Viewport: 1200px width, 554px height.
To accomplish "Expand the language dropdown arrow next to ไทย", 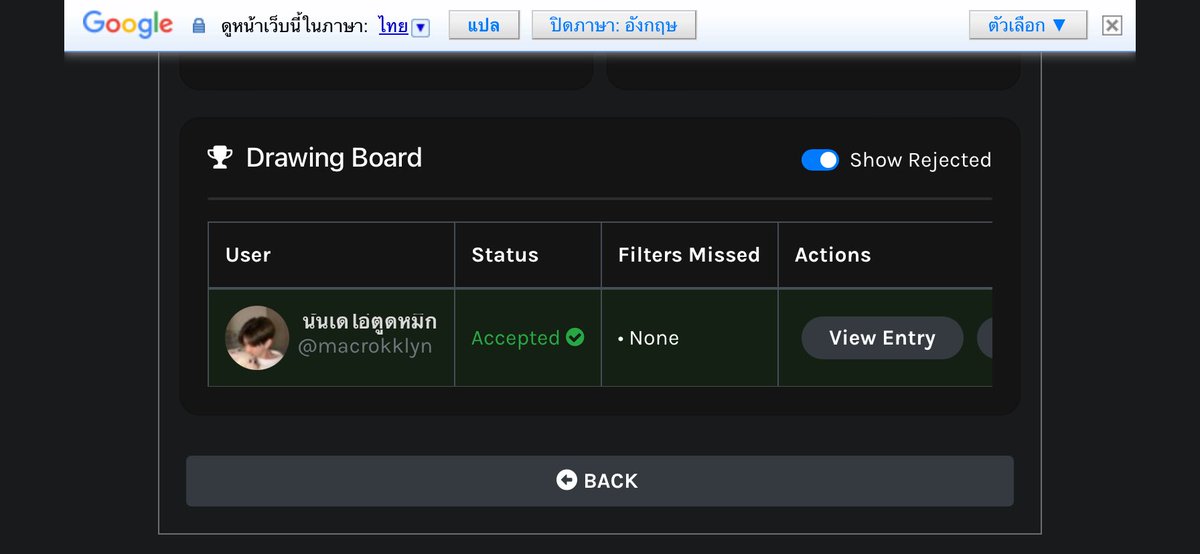I will [x=421, y=28].
